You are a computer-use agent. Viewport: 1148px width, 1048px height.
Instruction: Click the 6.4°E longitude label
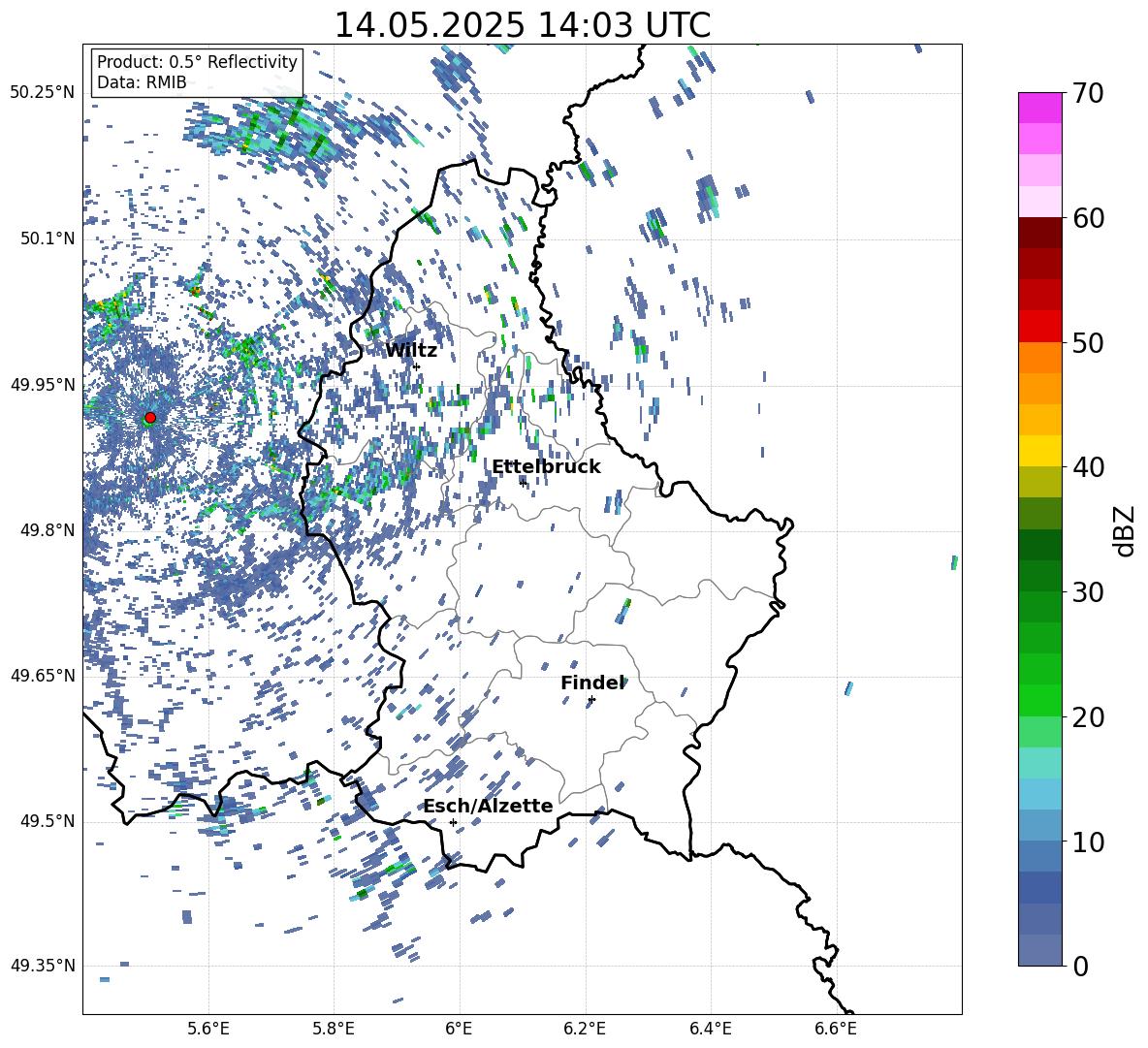pyautogui.click(x=710, y=1029)
